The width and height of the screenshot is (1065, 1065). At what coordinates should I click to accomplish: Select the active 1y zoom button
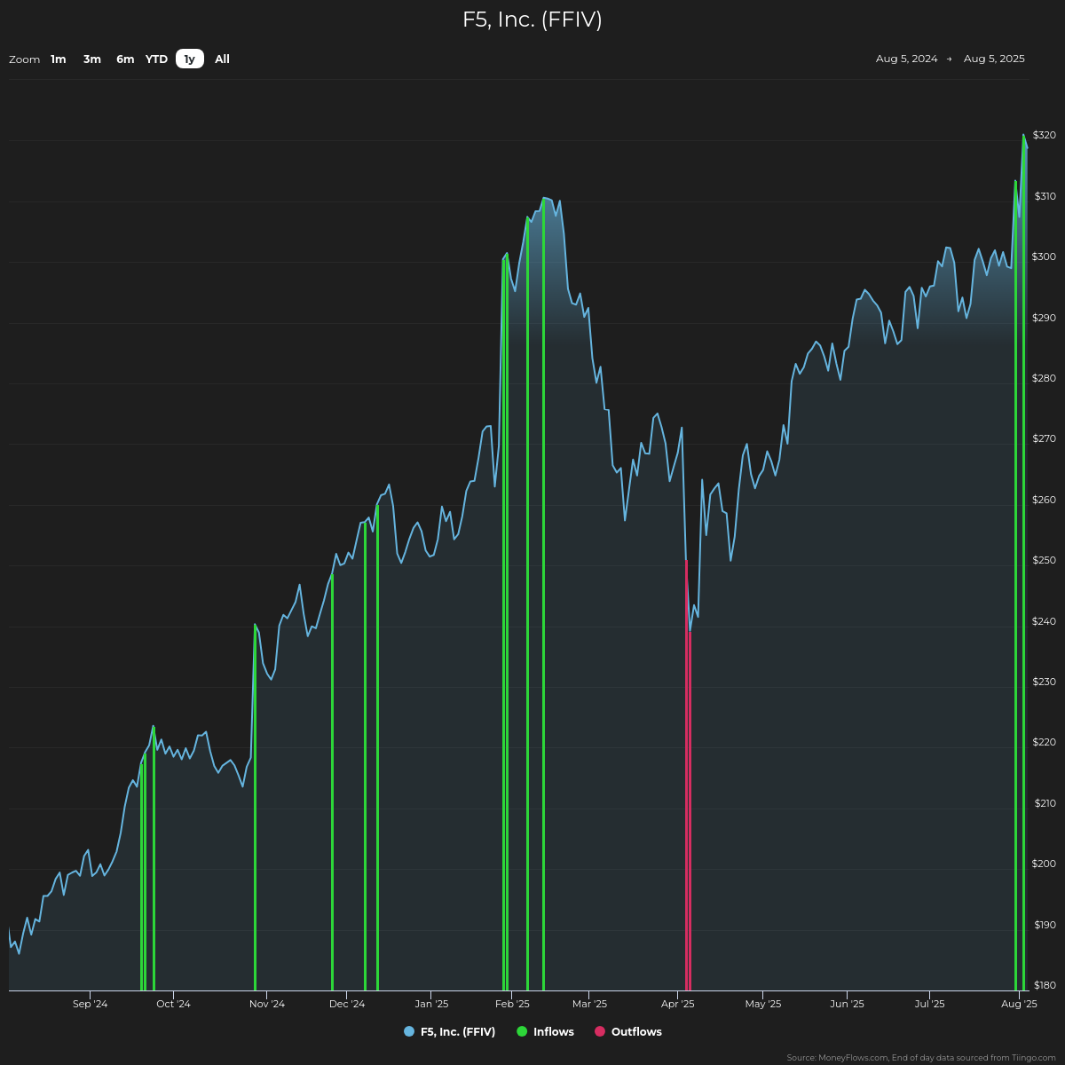[x=189, y=59]
